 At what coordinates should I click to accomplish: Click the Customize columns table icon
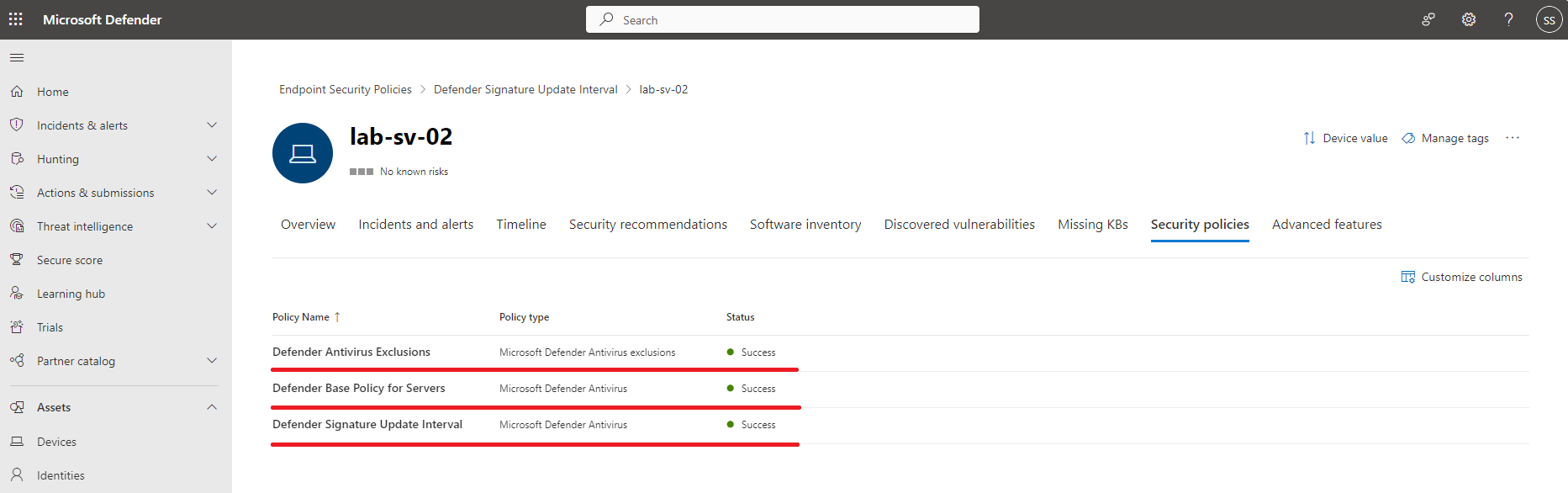click(x=1408, y=277)
